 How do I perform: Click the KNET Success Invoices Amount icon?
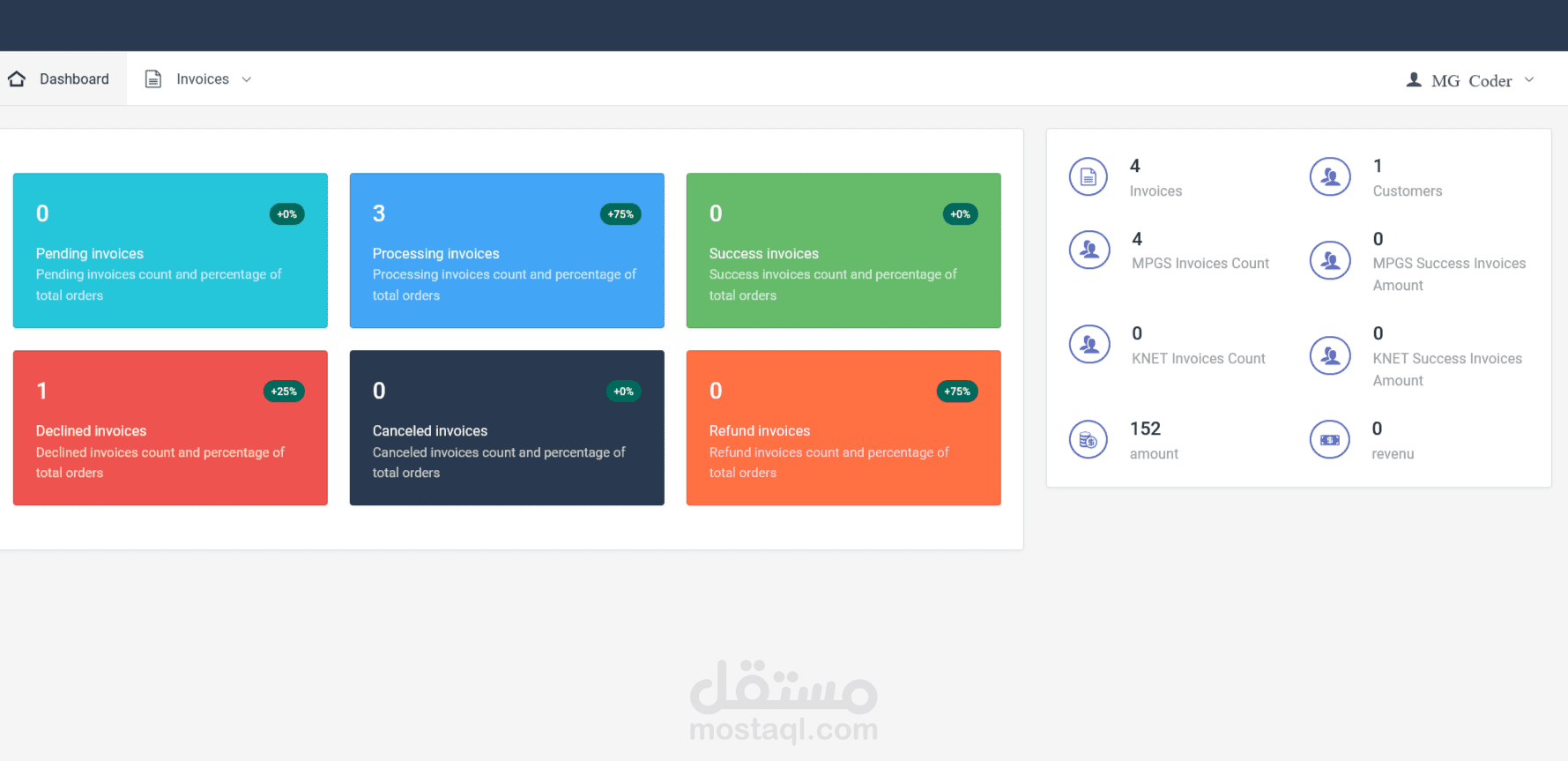pos(1330,356)
